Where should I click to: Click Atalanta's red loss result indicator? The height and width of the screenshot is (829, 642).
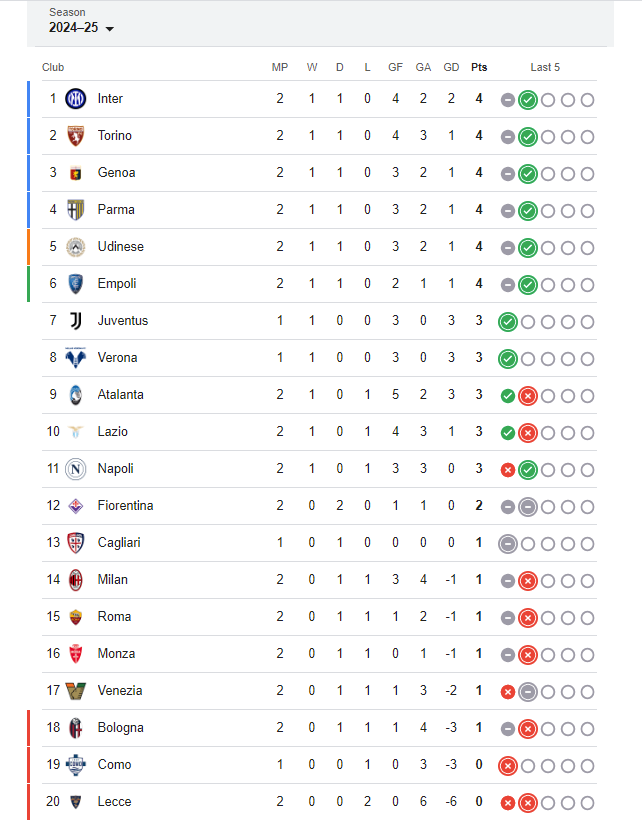[528, 396]
